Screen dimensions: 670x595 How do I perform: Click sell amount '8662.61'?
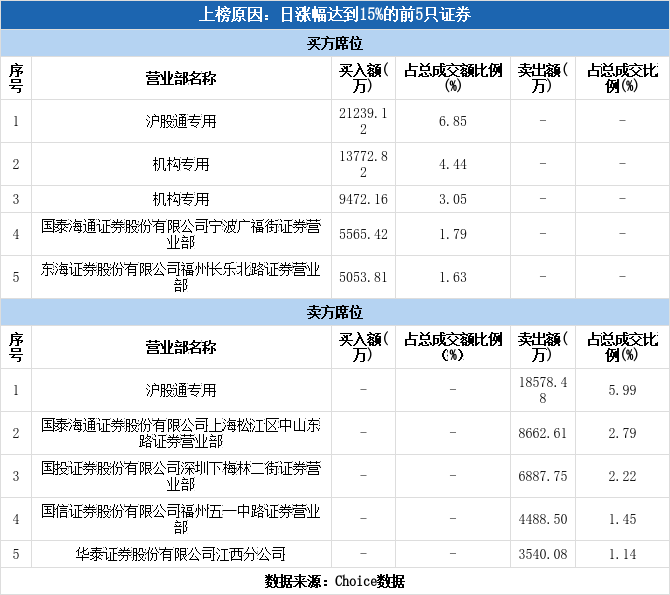pos(543,433)
